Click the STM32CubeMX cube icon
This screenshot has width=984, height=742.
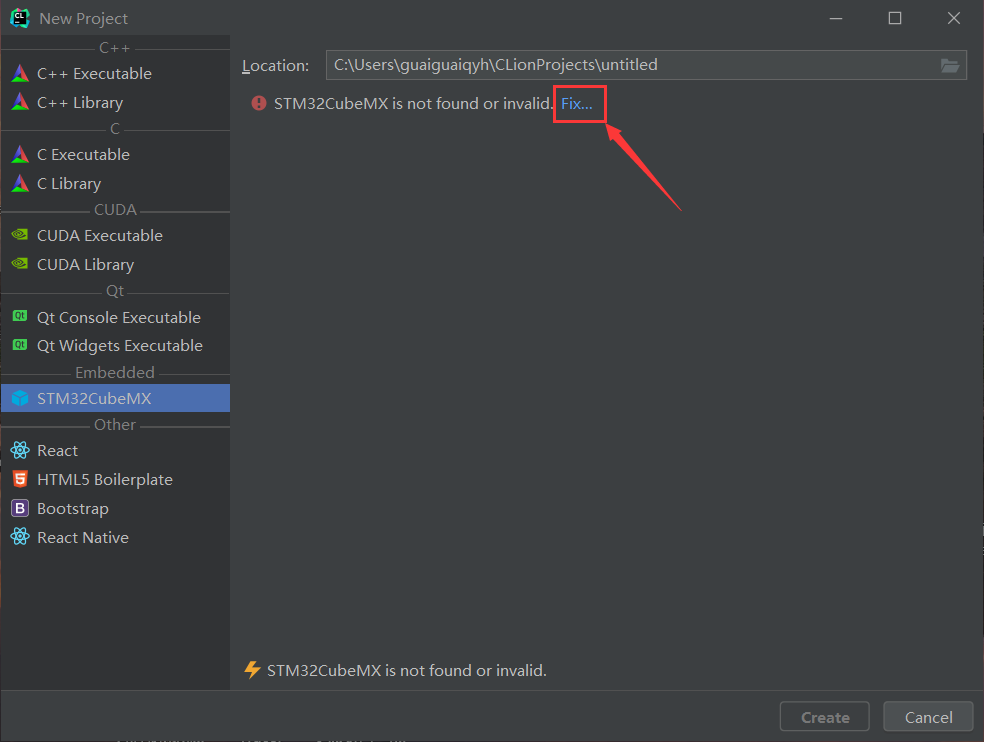click(20, 398)
